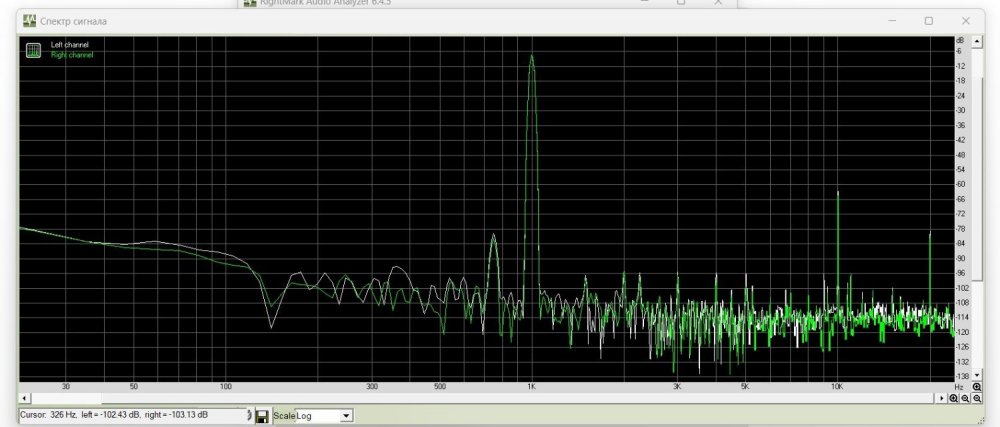Click the vertical zoom magnifier beside the Hz label

[x=977, y=386]
